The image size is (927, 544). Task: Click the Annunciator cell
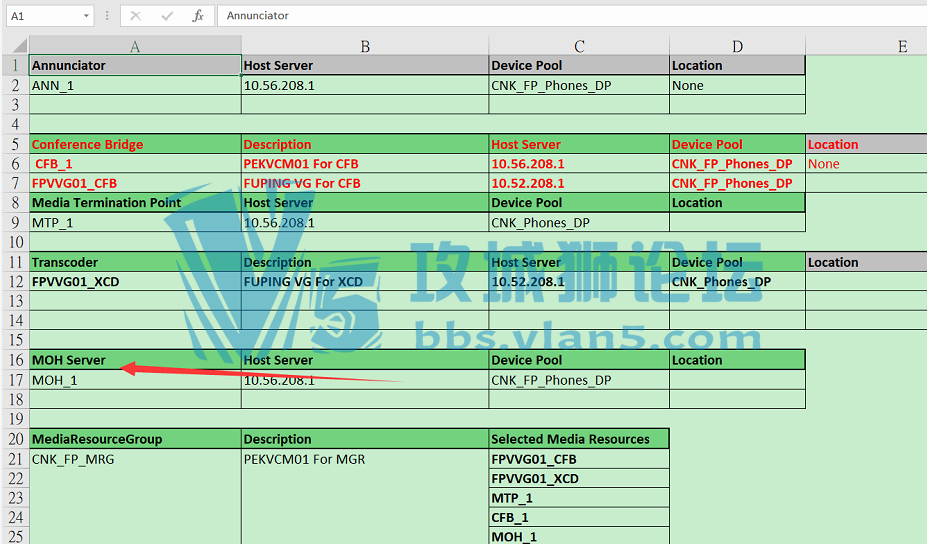(135, 66)
